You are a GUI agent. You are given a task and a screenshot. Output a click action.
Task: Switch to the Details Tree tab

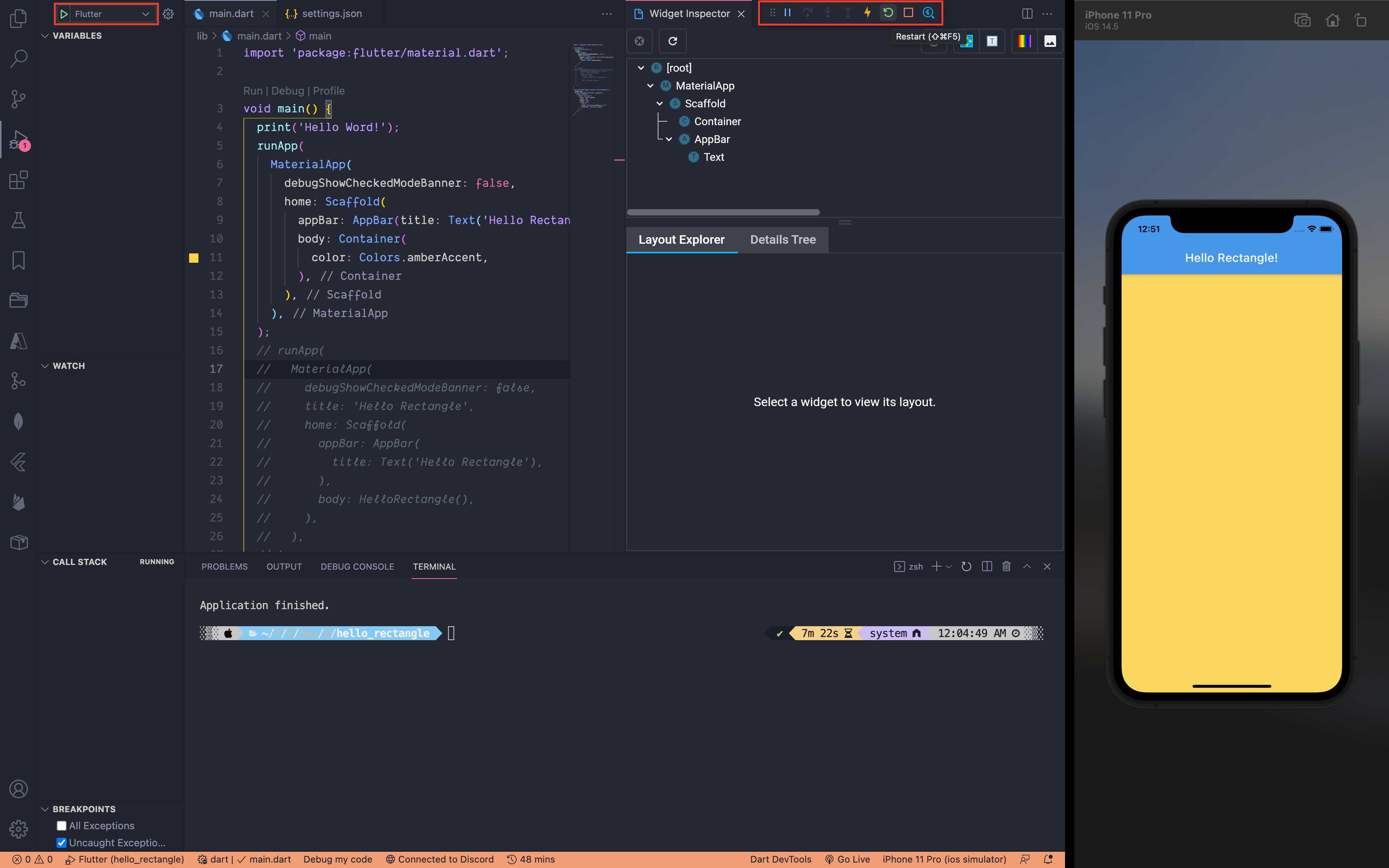click(x=783, y=239)
